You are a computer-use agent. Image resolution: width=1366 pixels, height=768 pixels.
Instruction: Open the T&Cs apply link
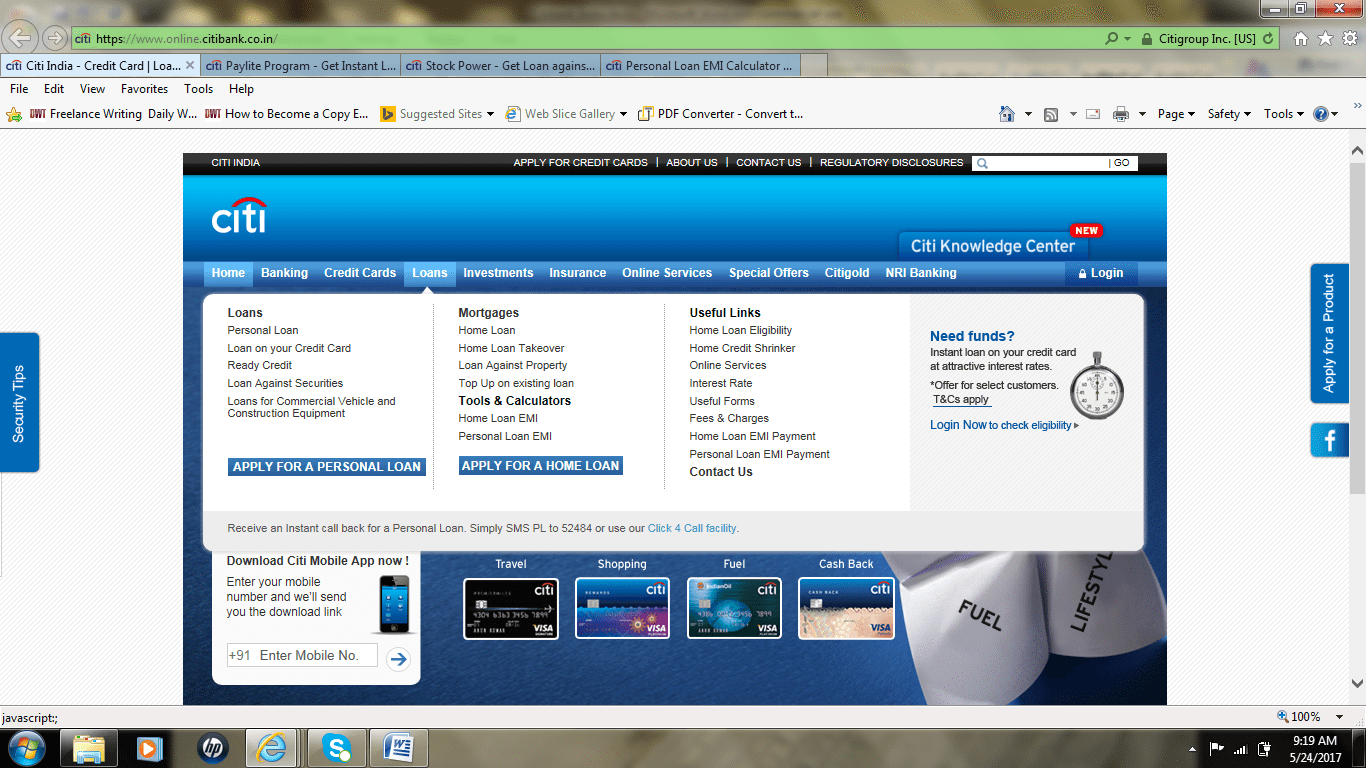point(961,399)
